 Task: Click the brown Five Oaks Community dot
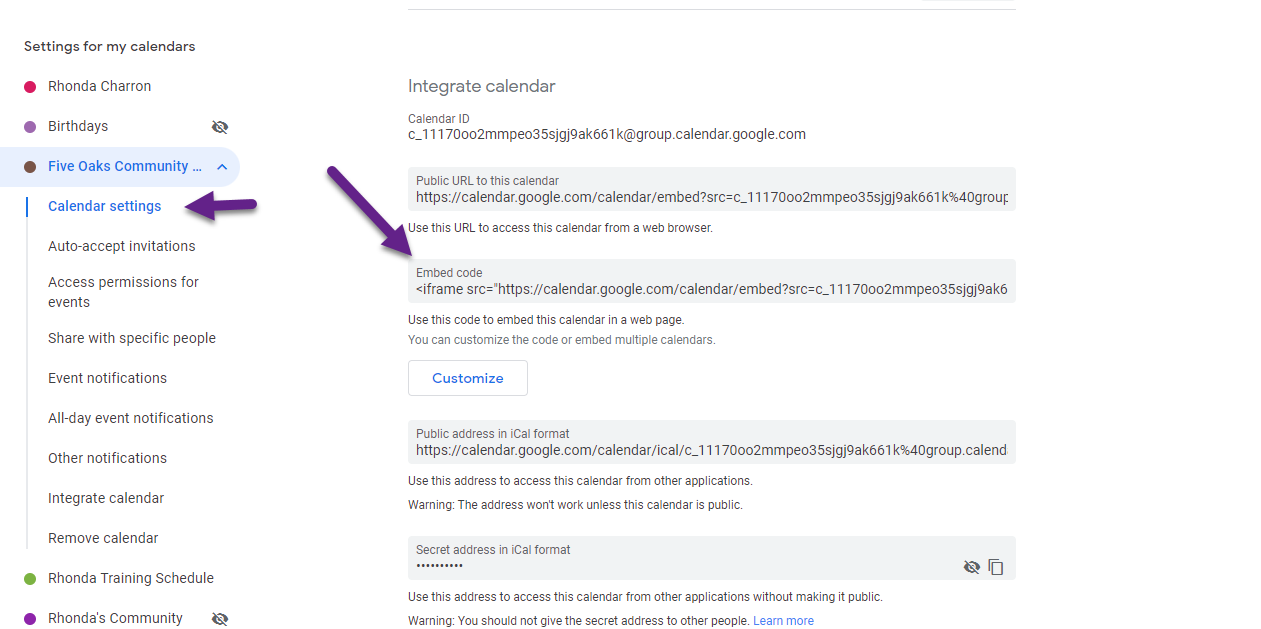tap(30, 167)
